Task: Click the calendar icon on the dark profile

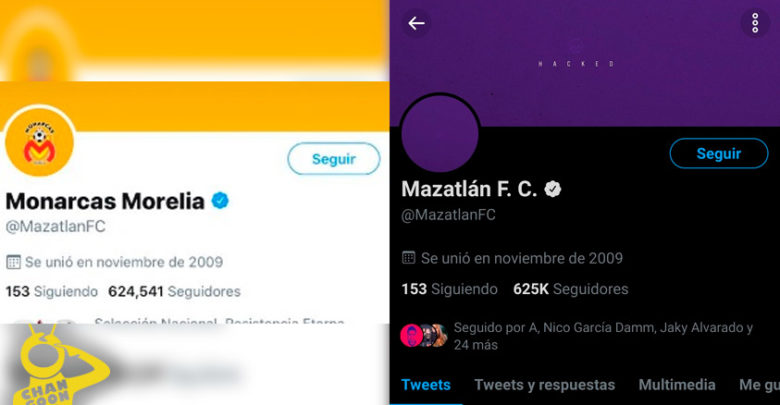Action: (x=408, y=258)
